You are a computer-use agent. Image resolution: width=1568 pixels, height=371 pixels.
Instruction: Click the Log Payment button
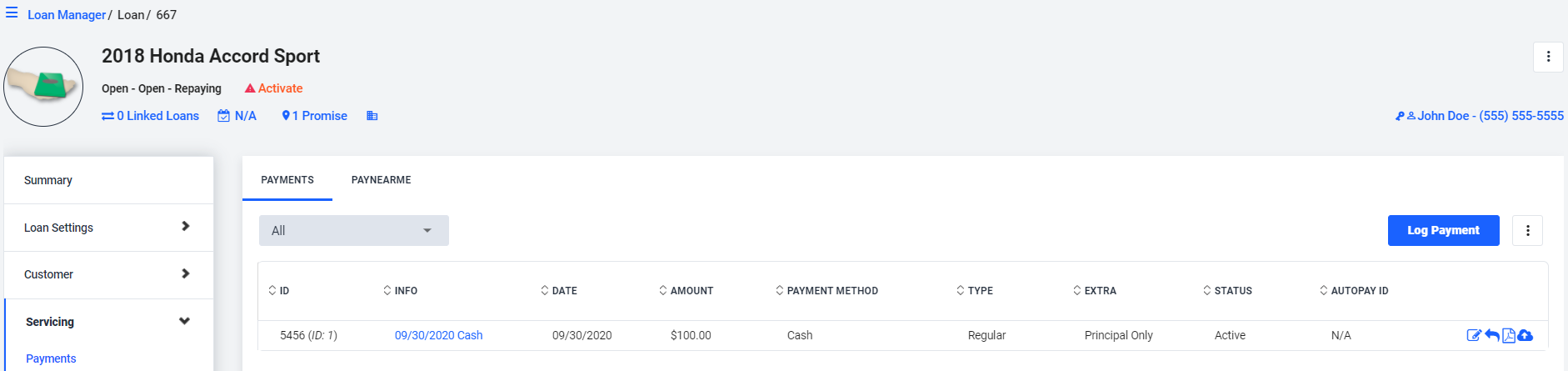pyautogui.click(x=1443, y=231)
